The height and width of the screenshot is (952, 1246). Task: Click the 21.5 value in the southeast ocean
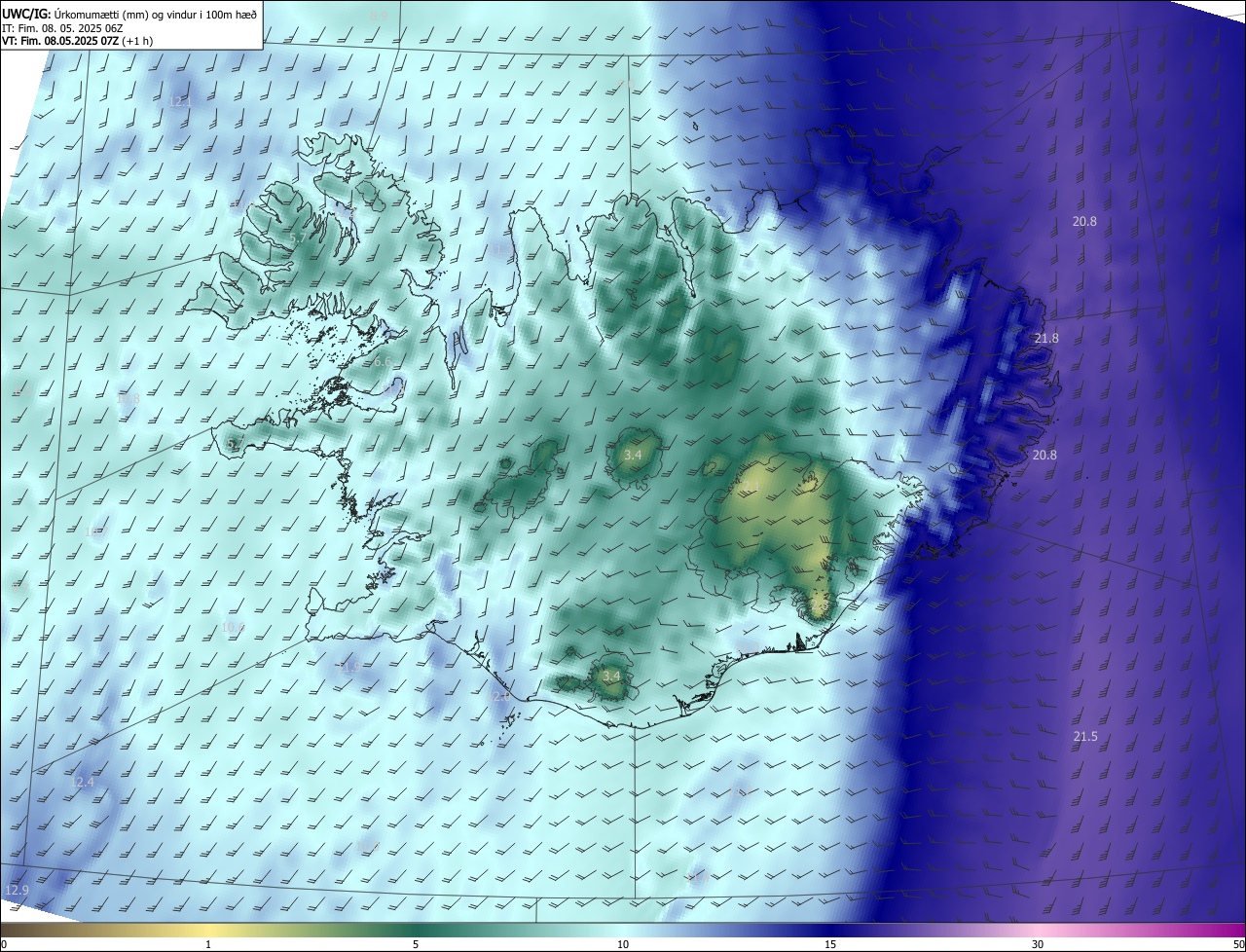point(1085,737)
